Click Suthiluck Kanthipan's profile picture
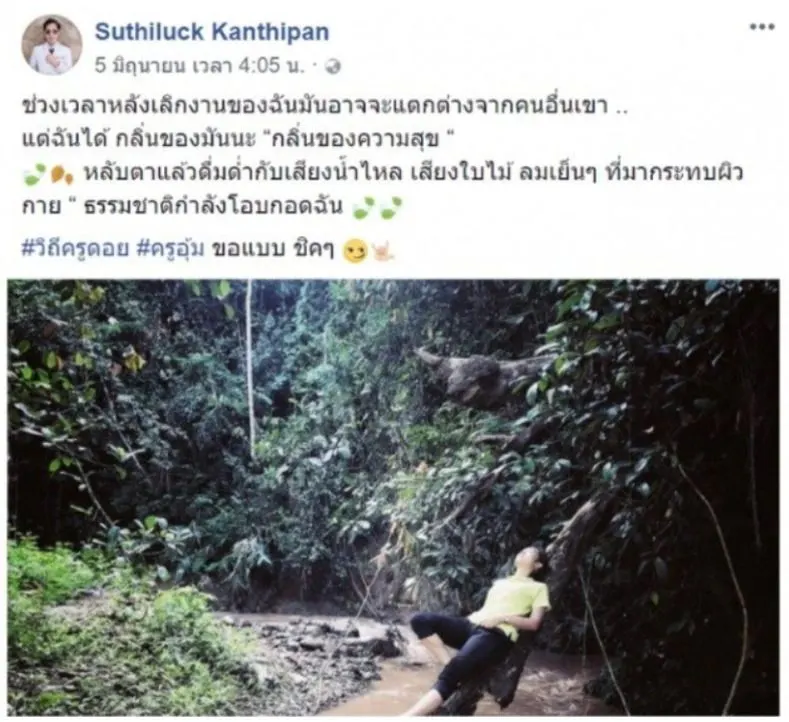789x722 pixels. [52, 44]
